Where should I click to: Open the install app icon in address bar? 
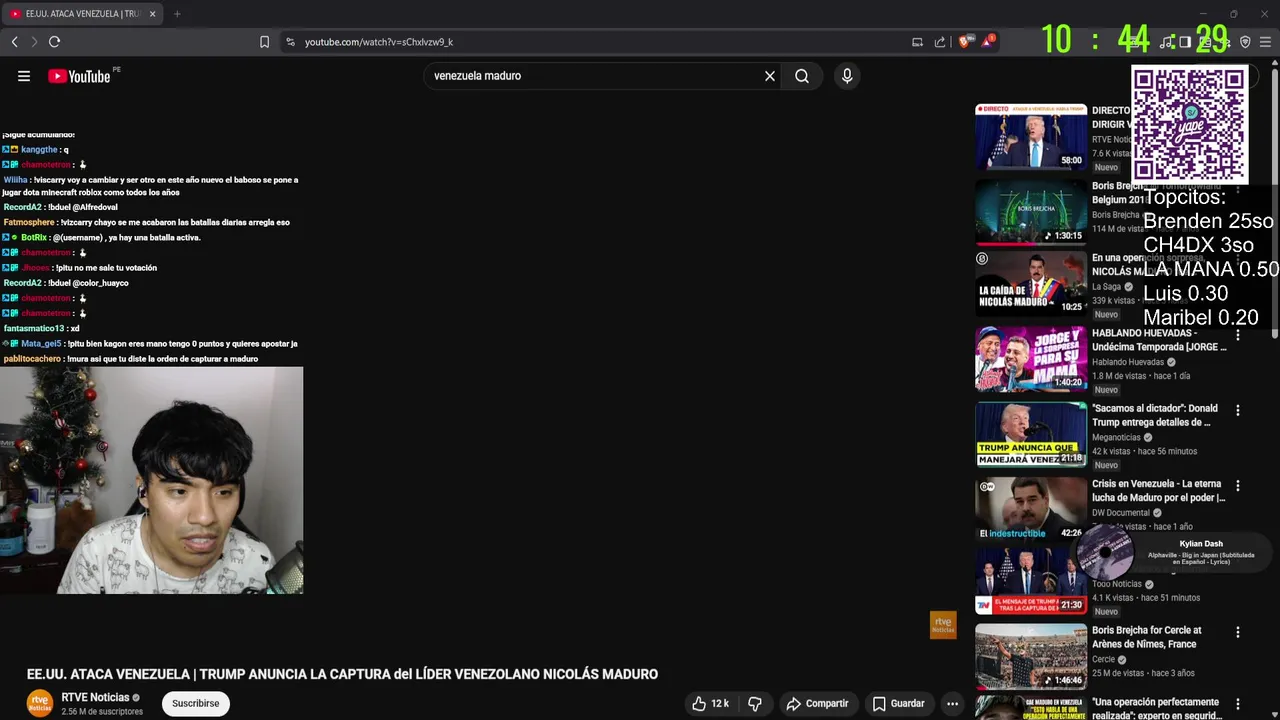click(x=917, y=42)
